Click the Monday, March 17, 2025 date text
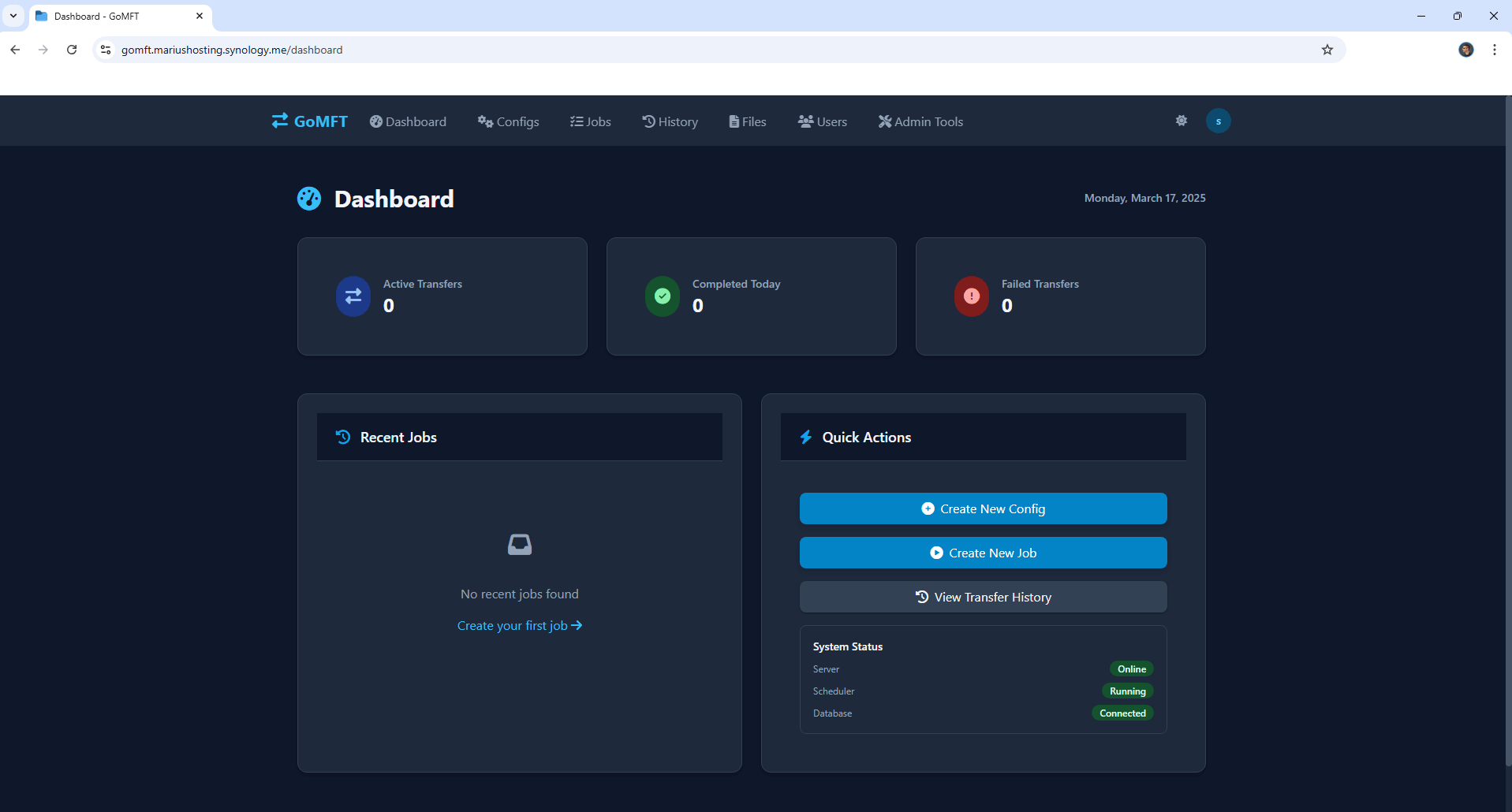The width and height of the screenshot is (1512, 812). point(1144,198)
